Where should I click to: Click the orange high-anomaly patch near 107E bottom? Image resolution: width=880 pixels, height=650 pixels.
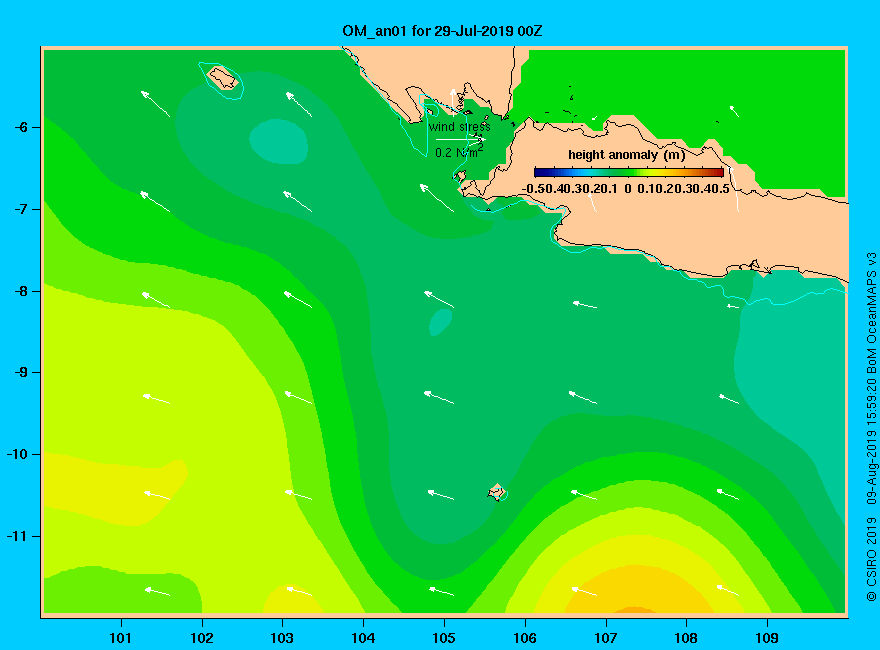635,610
